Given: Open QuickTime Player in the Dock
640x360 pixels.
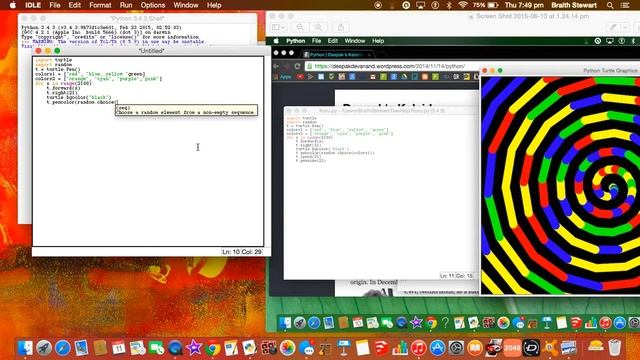Looking at the screenshot, I should [x=175, y=348].
